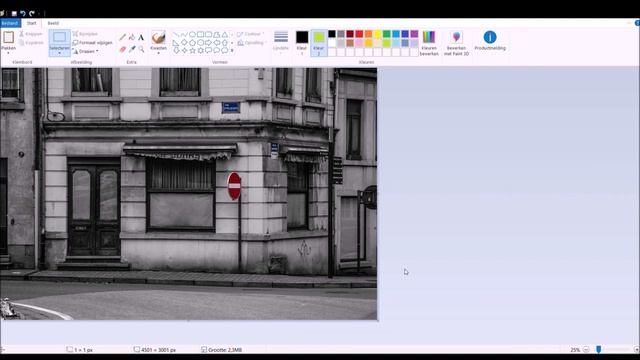640x360 pixels.
Task: Activate Kleur 2 background color
Action: [319, 42]
